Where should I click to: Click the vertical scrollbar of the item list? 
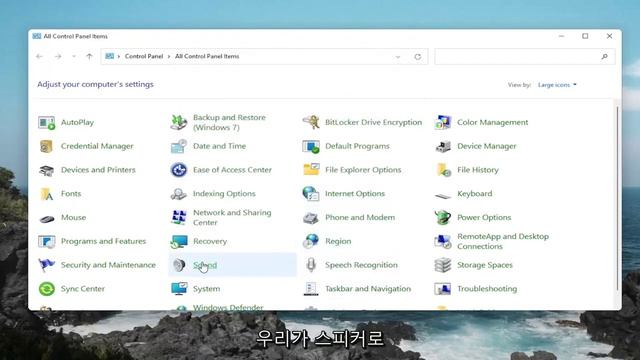[x=617, y=199]
